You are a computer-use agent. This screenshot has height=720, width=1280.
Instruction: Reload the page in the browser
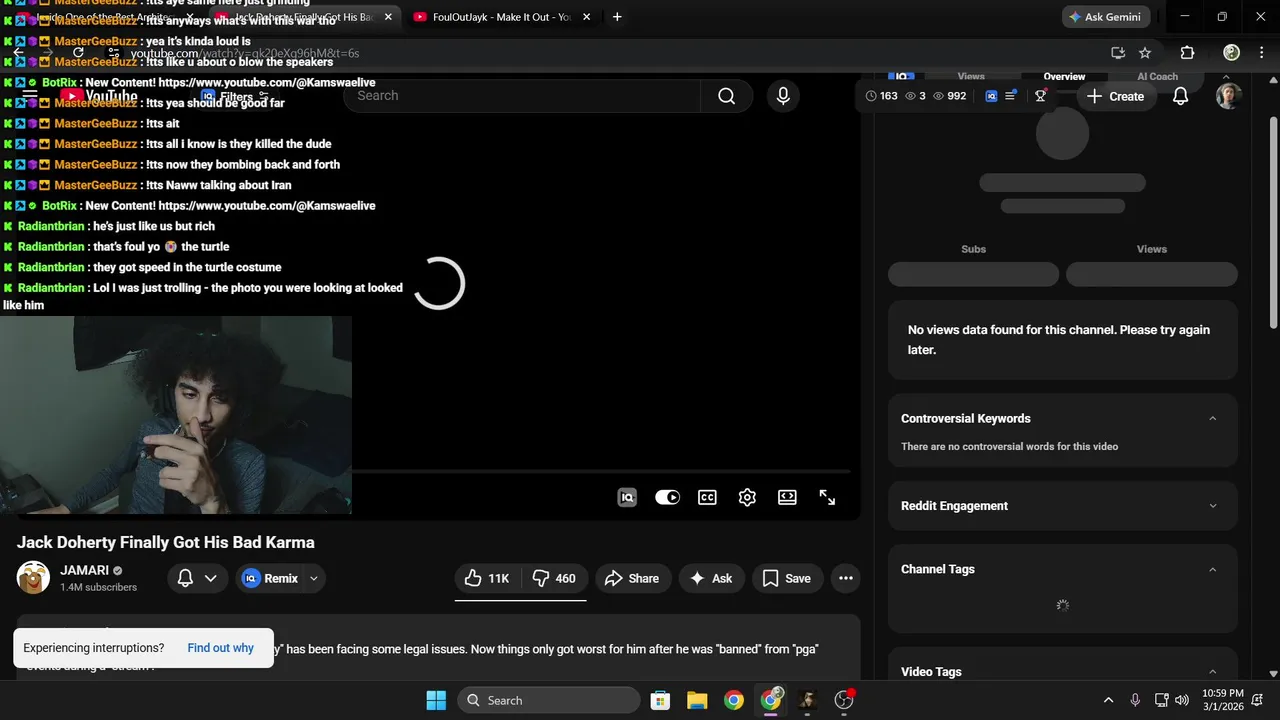pyautogui.click(x=79, y=52)
